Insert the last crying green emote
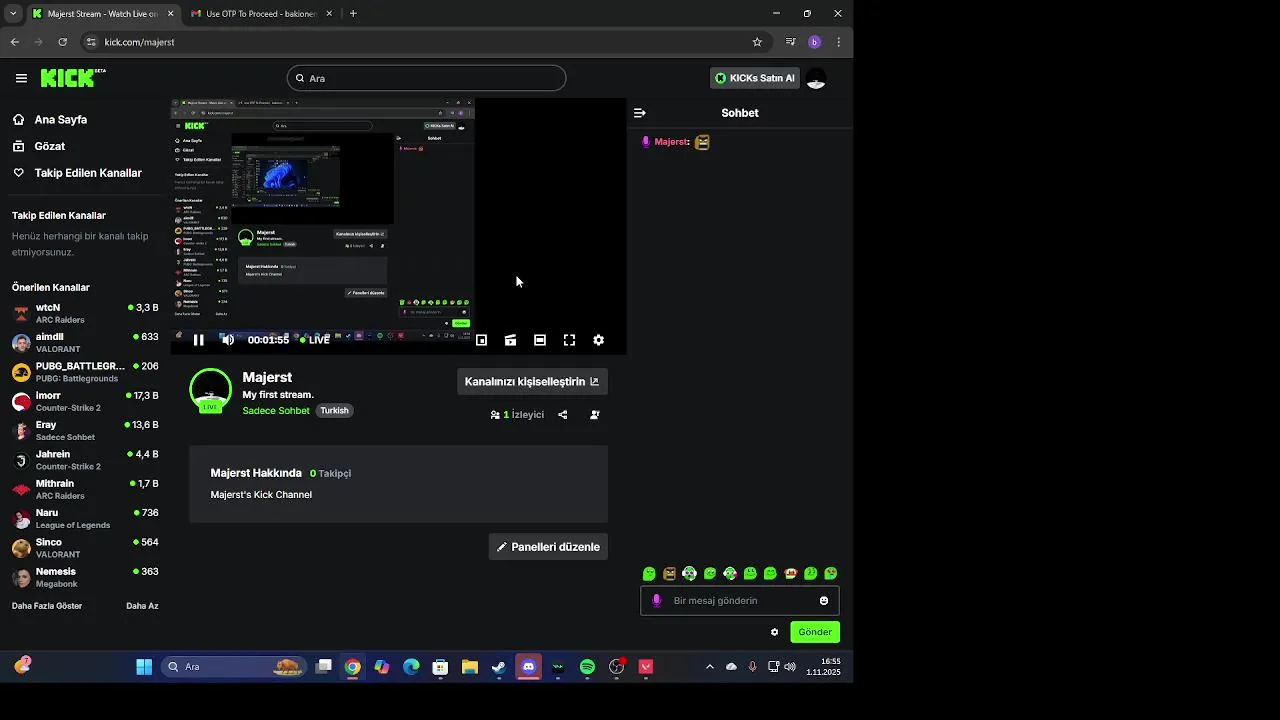This screenshot has width=1280, height=720. (x=830, y=574)
